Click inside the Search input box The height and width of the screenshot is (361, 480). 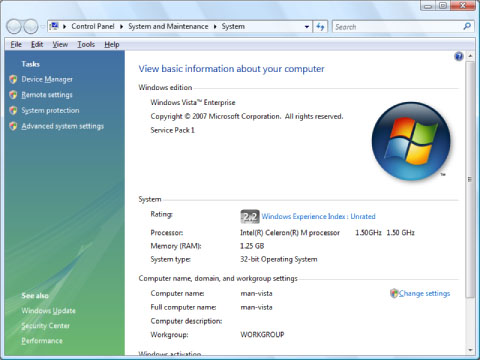[397, 27]
